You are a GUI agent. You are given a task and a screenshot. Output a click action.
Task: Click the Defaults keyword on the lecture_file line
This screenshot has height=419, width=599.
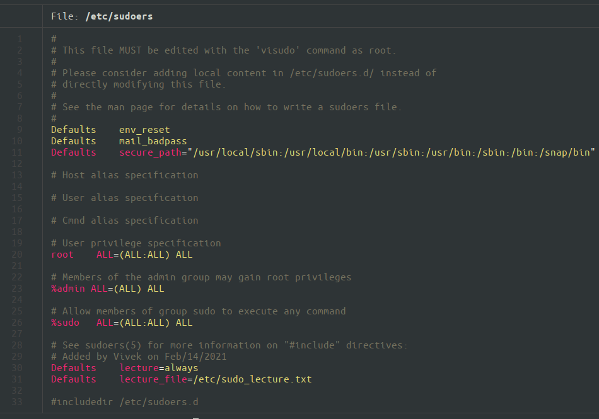[74, 379]
